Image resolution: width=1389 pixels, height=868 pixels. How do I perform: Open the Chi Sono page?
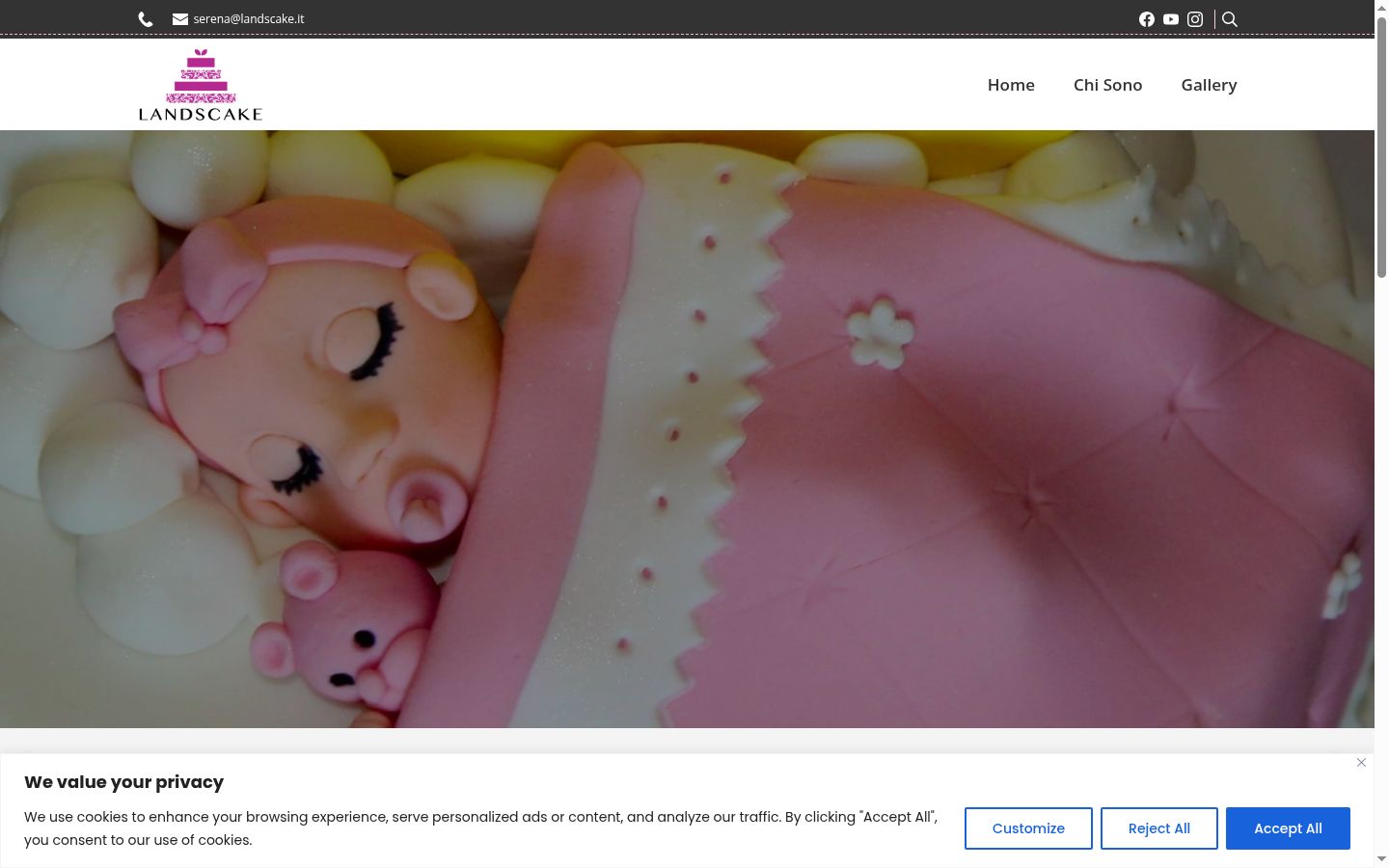1108,85
